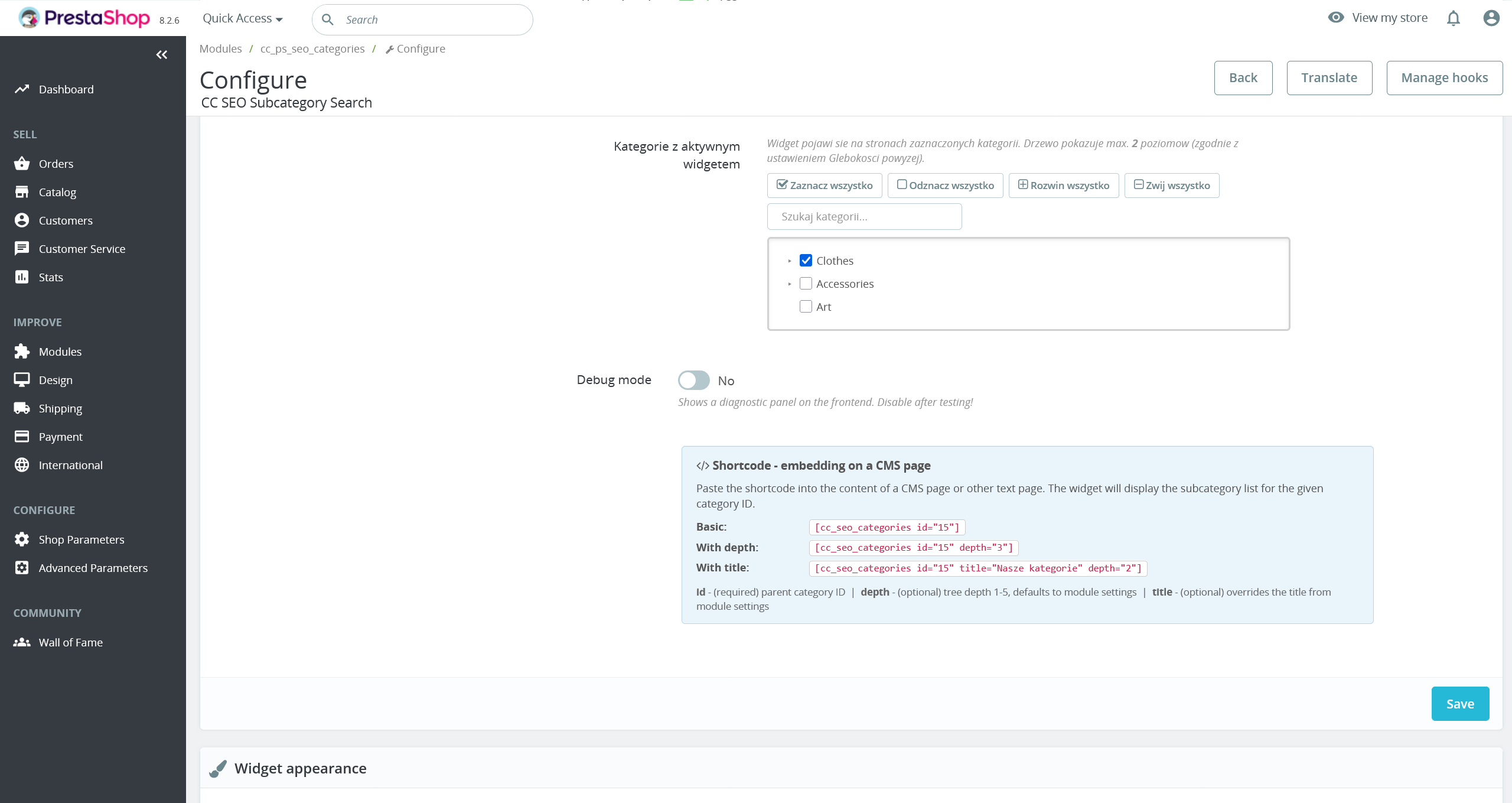Click the Customers person icon

pos(22,220)
